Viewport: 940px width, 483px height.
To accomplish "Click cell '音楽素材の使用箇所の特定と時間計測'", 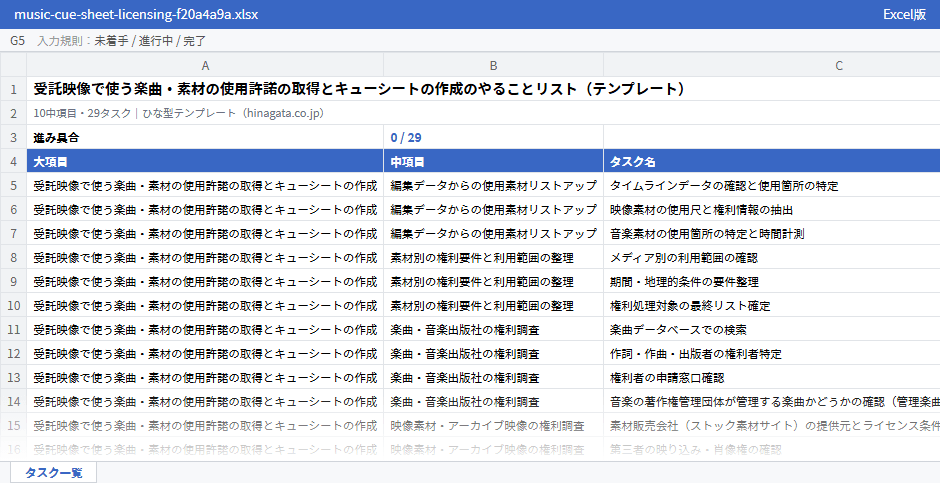I will click(772, 233).
